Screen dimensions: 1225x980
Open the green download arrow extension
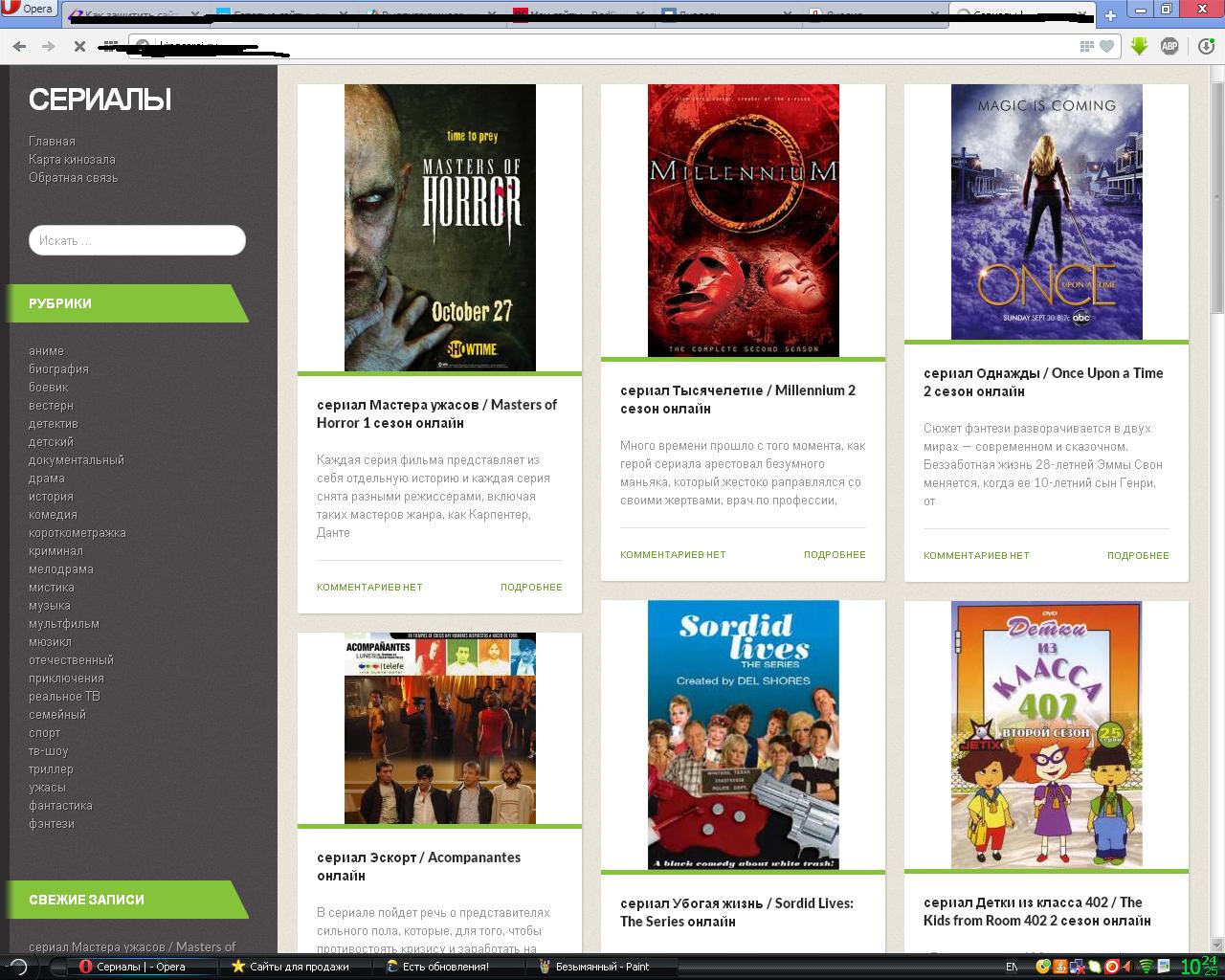coord(1139,46)
